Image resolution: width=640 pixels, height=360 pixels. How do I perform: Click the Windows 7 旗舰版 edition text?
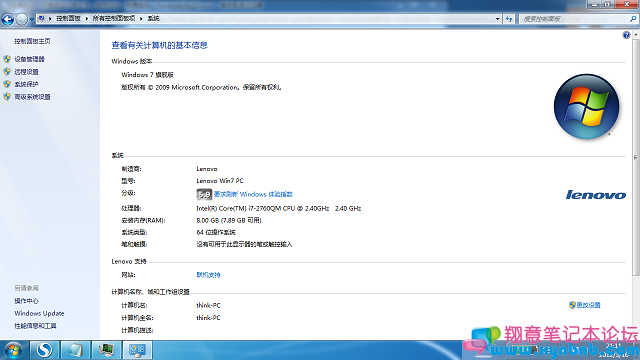click(147, 75)
